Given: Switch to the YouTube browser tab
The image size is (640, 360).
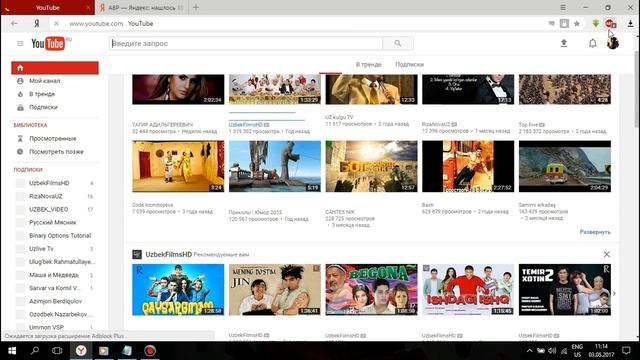Looking at the screenshot, I should [x=47, y=7].
